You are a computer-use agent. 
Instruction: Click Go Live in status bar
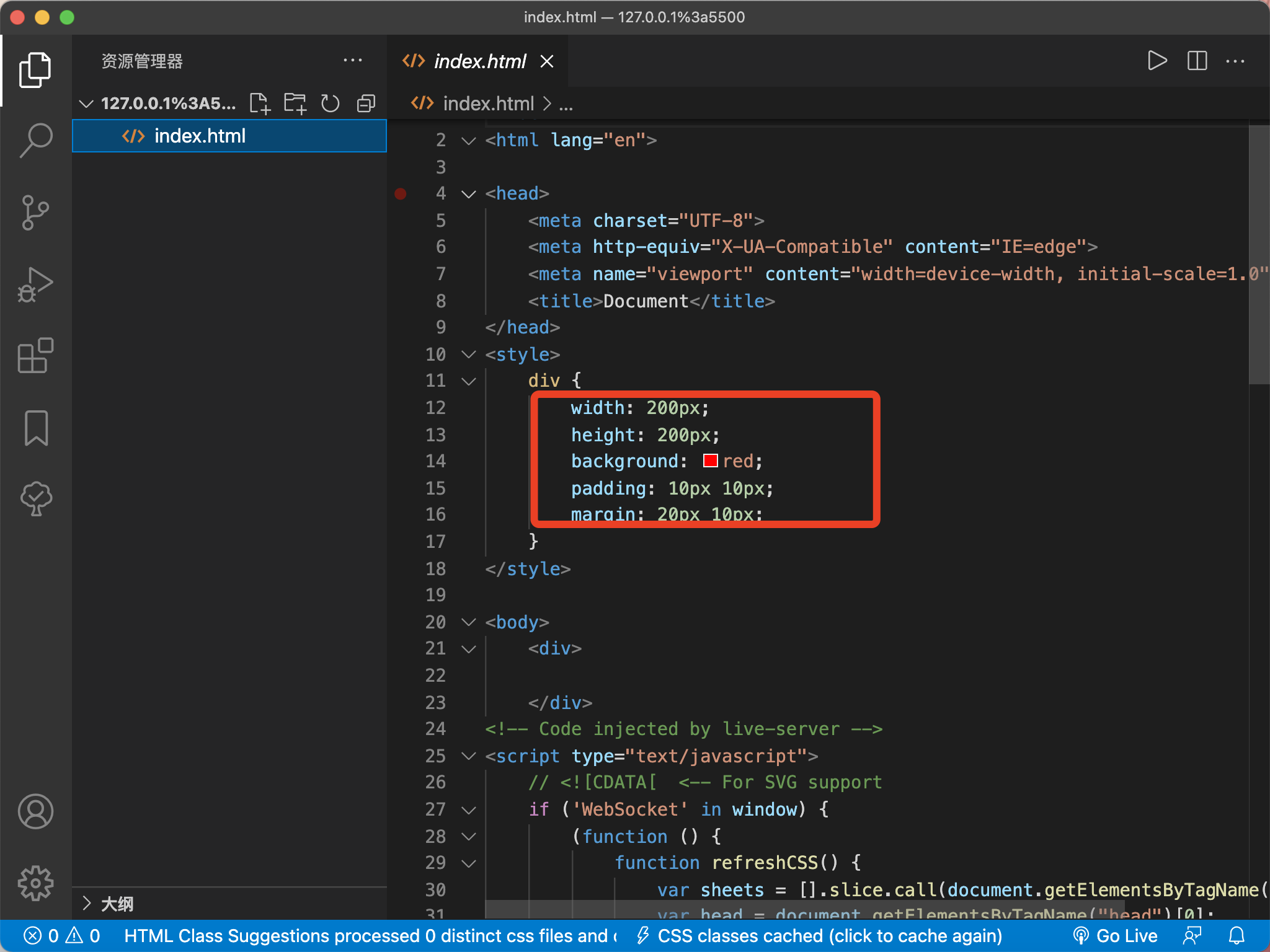pyautogui.click(x=1116, y=936)
